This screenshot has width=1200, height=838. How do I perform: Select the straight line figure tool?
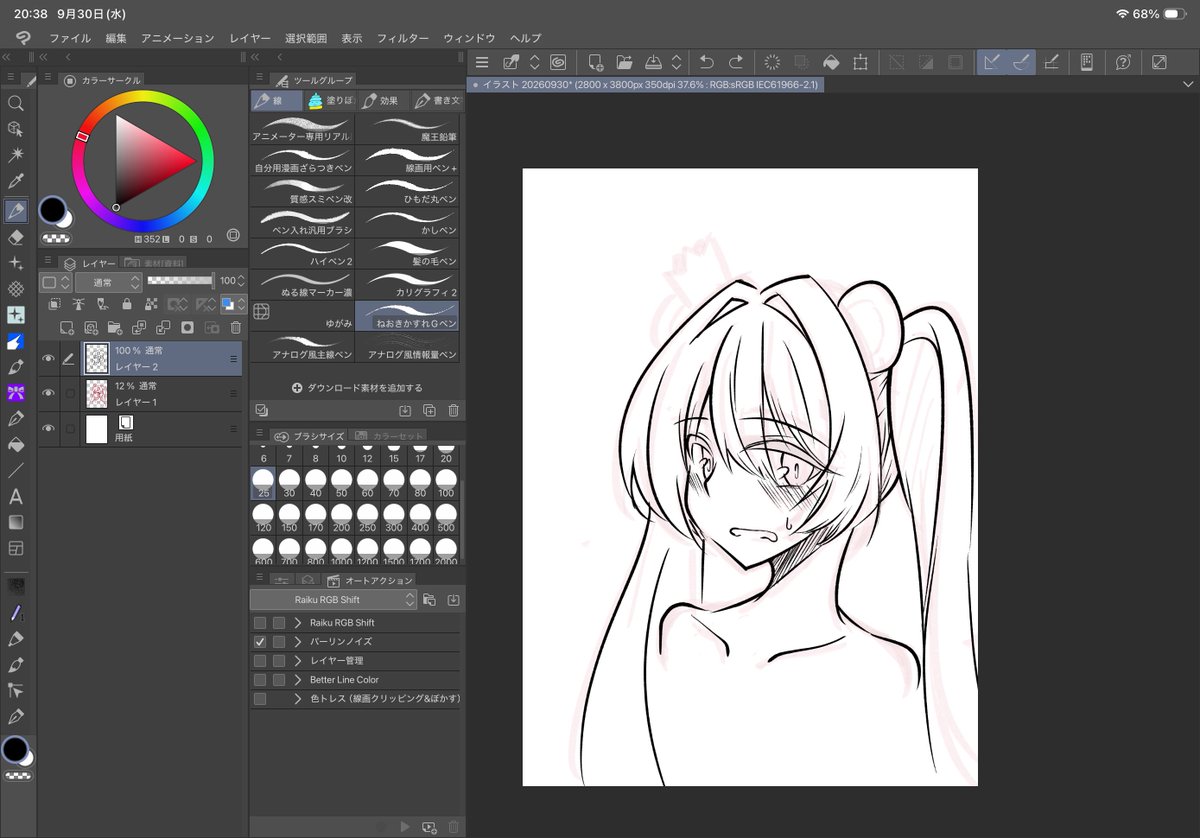[15, 470]
